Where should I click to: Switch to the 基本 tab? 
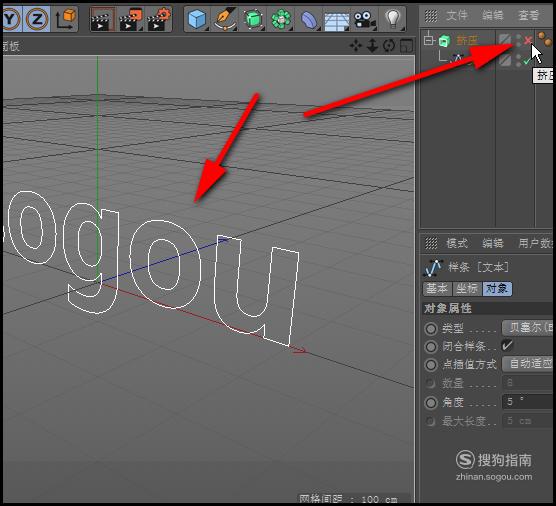[437, 289]
